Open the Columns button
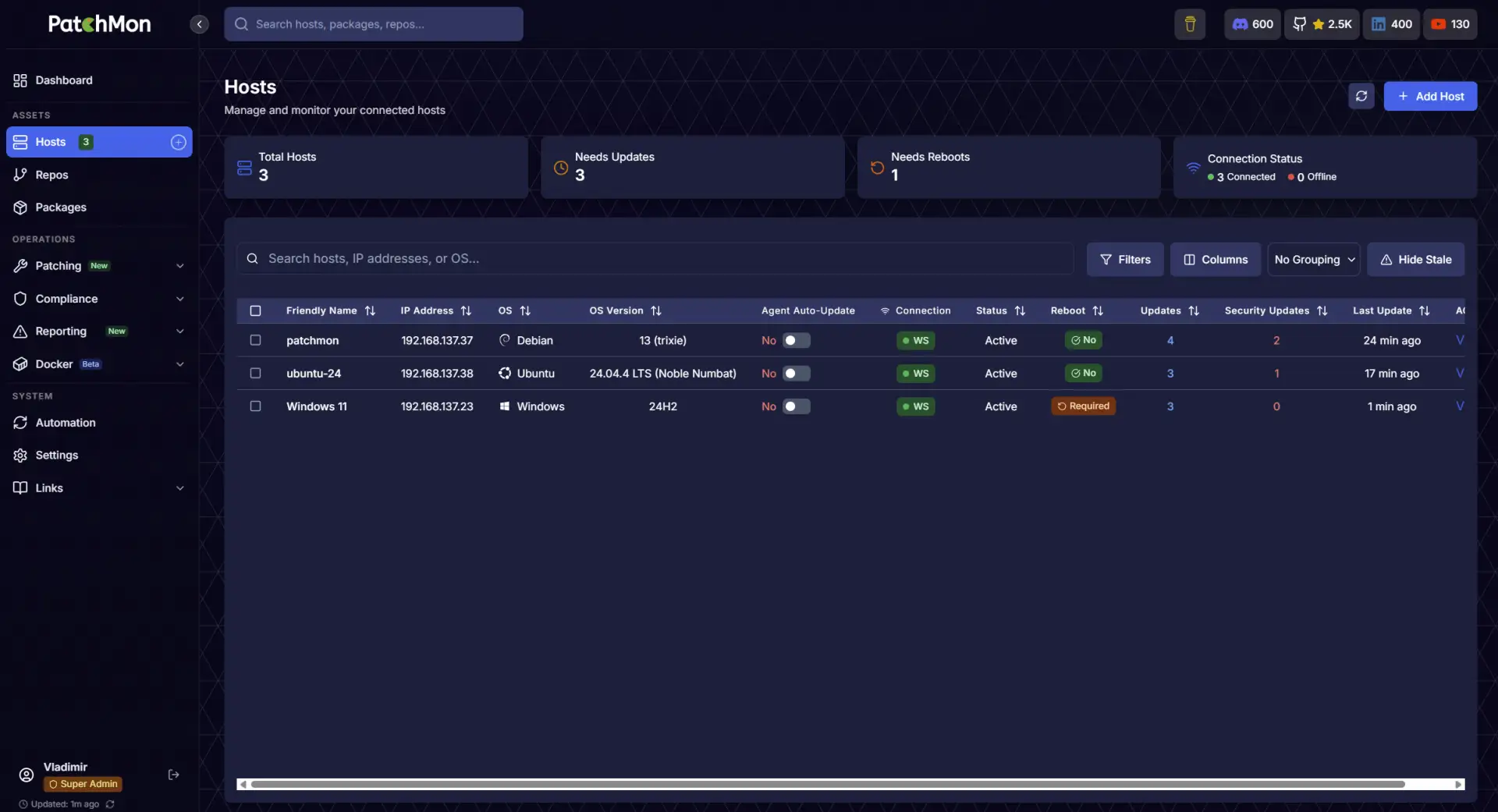Screen dimensions: 1498x812 click(x=1216, y=260)
